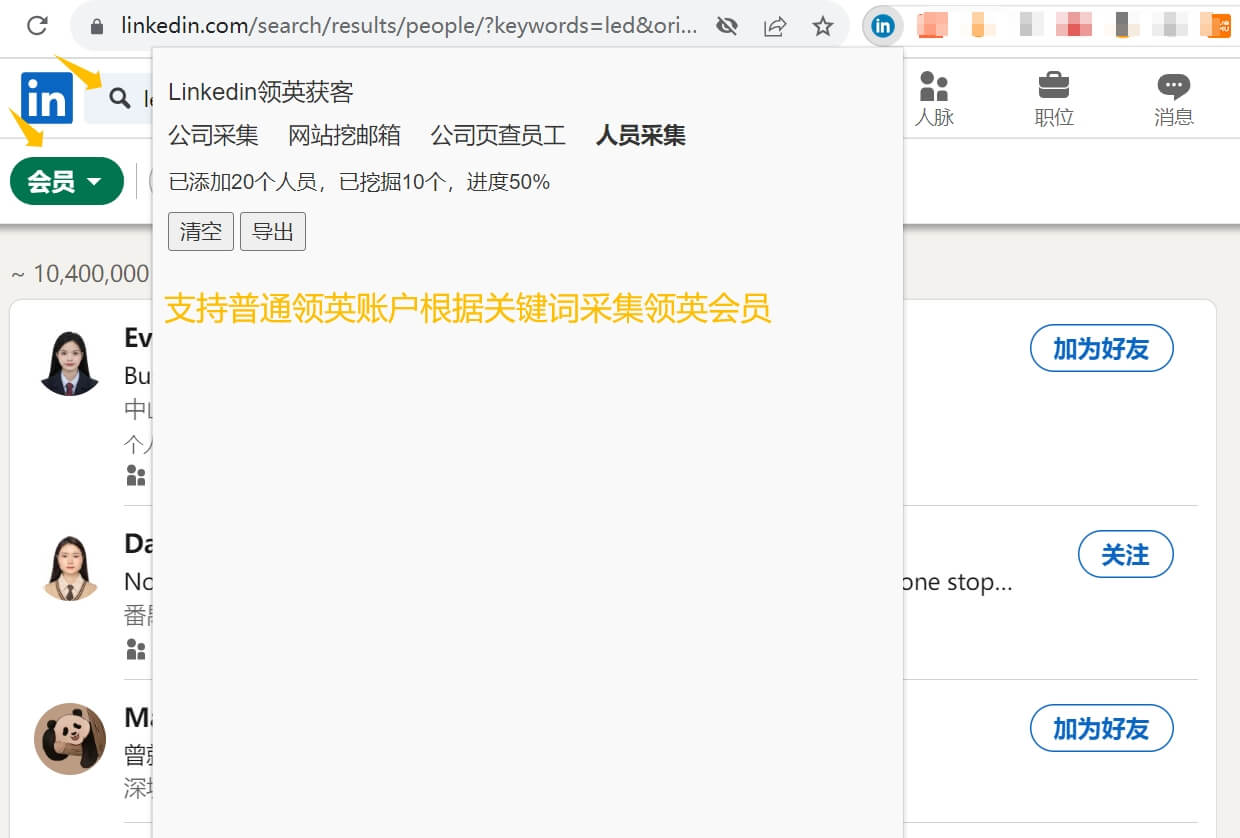Open the LinkedIn extension icon in toolbar
Image resolution: width=1240 pixels, height=838 pixels.
tap(882, 26)
